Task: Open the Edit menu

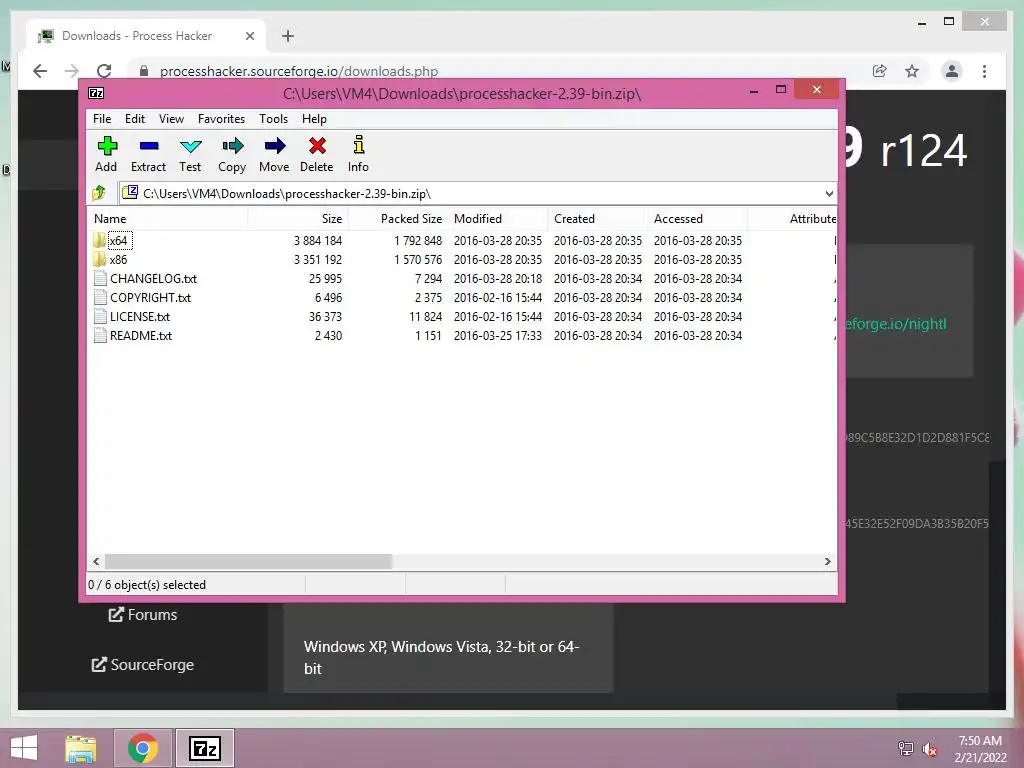Action: click(x=135, y=119)
